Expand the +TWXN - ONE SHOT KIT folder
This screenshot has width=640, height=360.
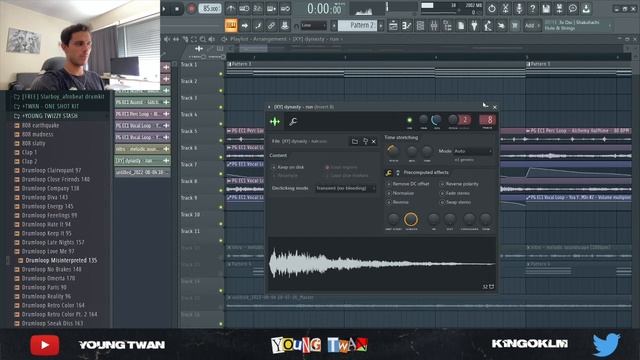tap(46, 106)
